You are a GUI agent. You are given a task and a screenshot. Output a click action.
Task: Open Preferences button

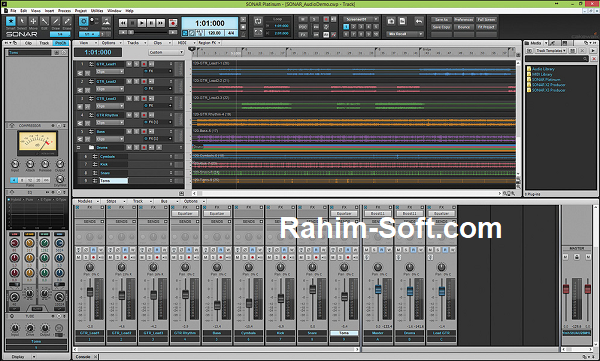[464, 20]
